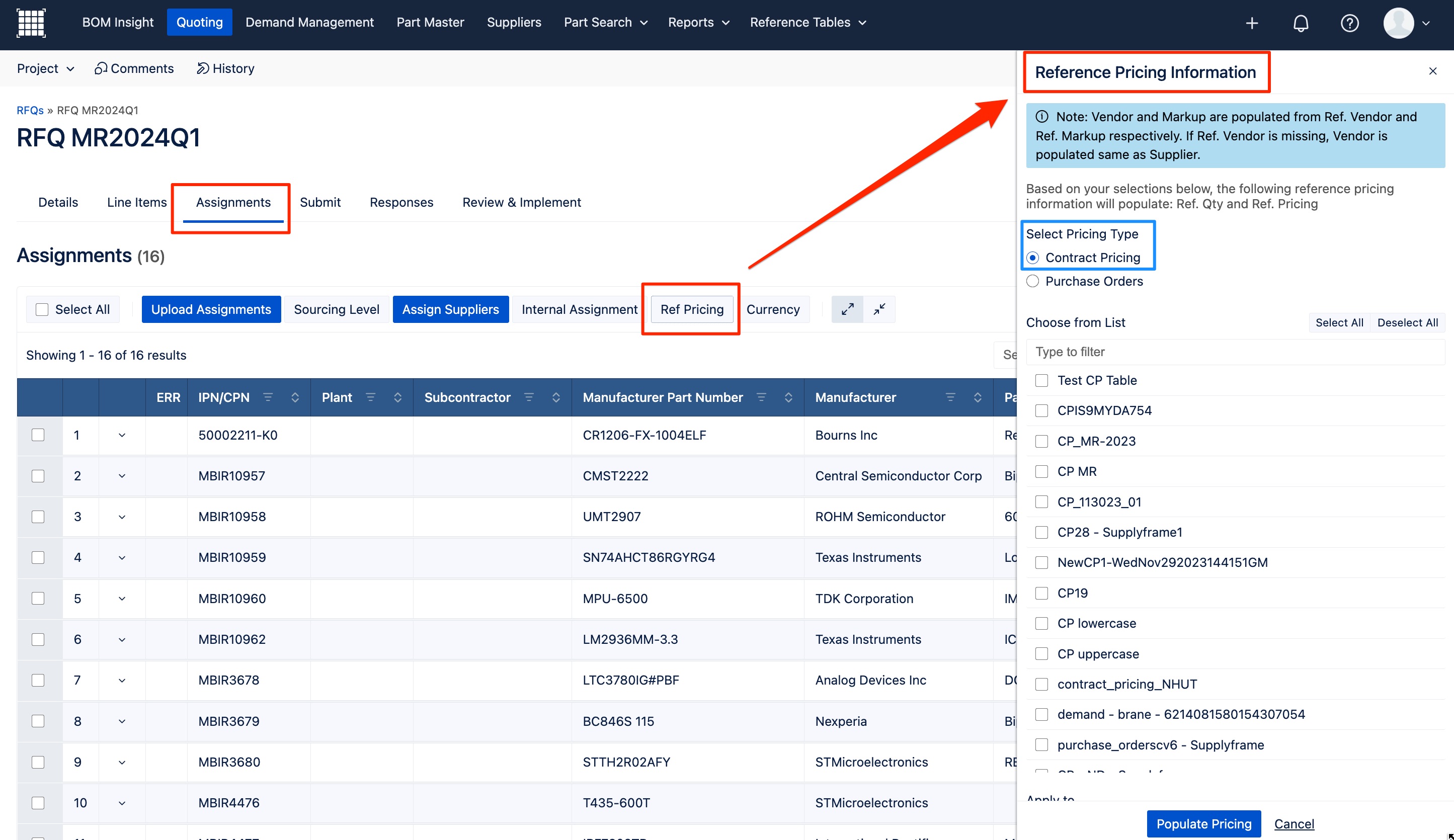
Task: Sort by the Plant column arrows
Action: click(397, 397)
